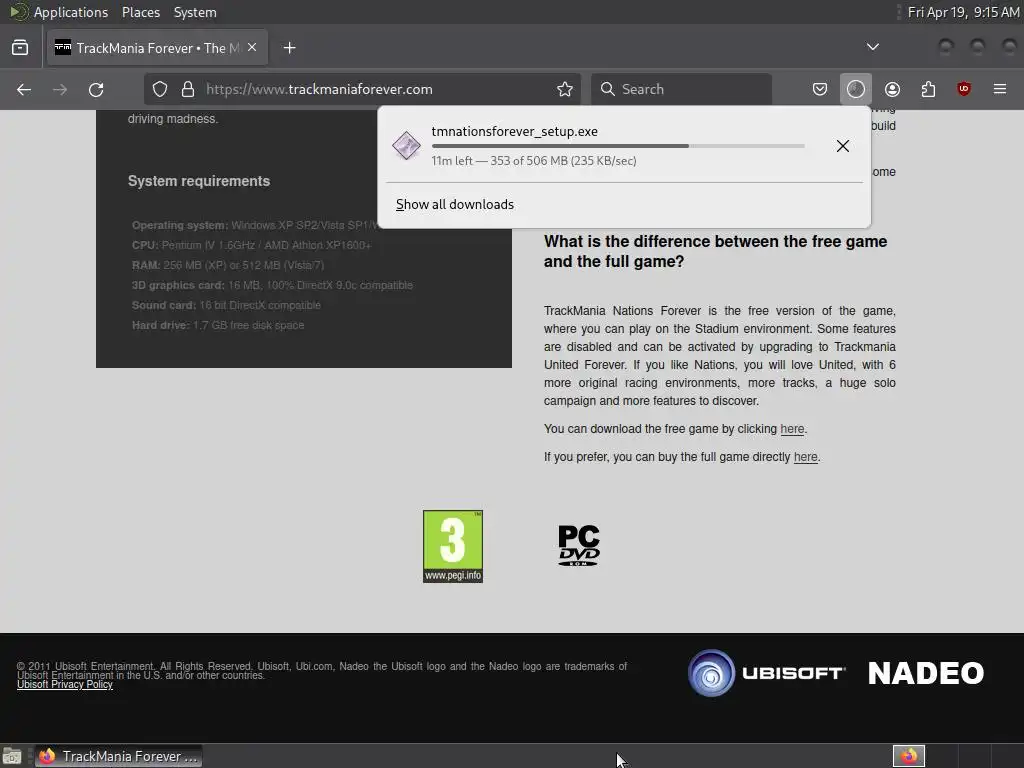Open Firefox View recent browsing
Image resolution: width=1024 pixels, height=768 pixels.
[20, 48]
